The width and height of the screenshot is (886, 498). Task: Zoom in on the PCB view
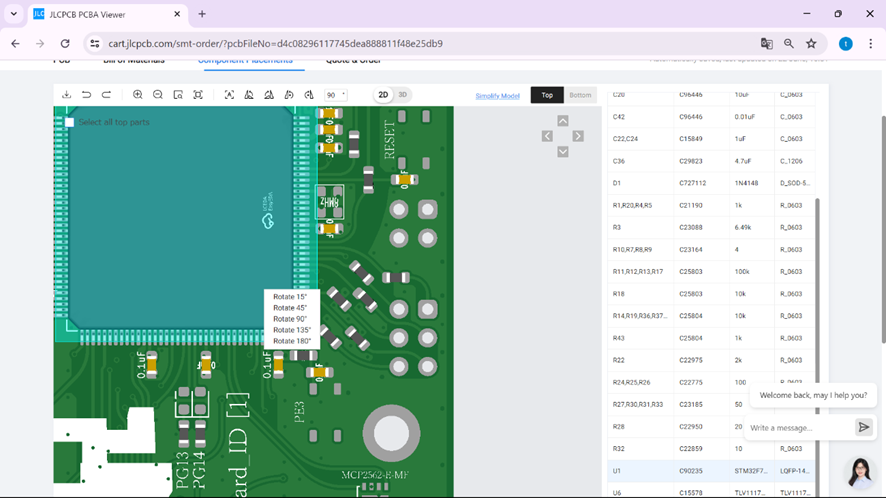click(x=137, y=94)
